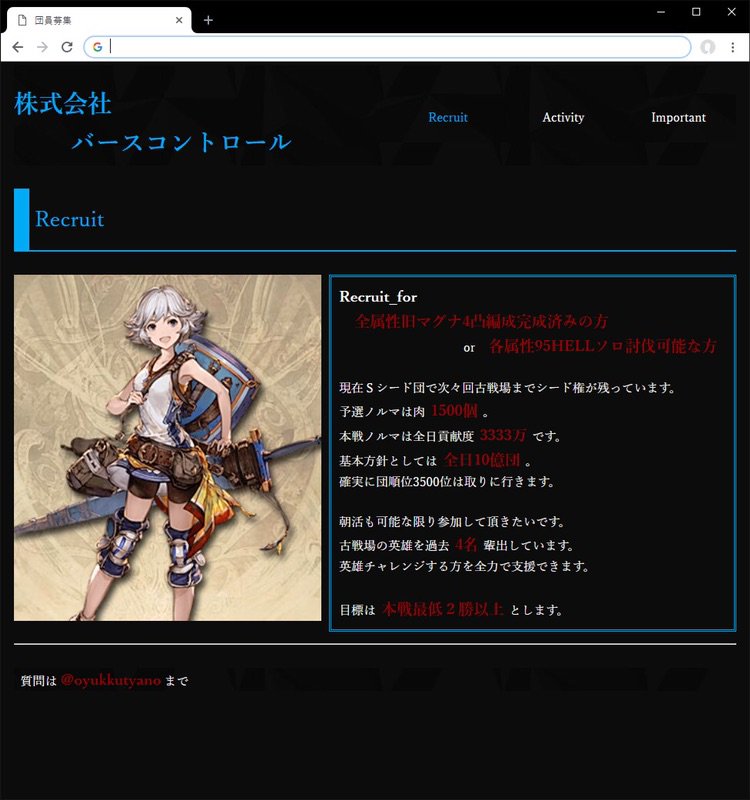Click the Google icon in the address bar
The width and height of the screenshot is (750, 800).
coord(97,47)
